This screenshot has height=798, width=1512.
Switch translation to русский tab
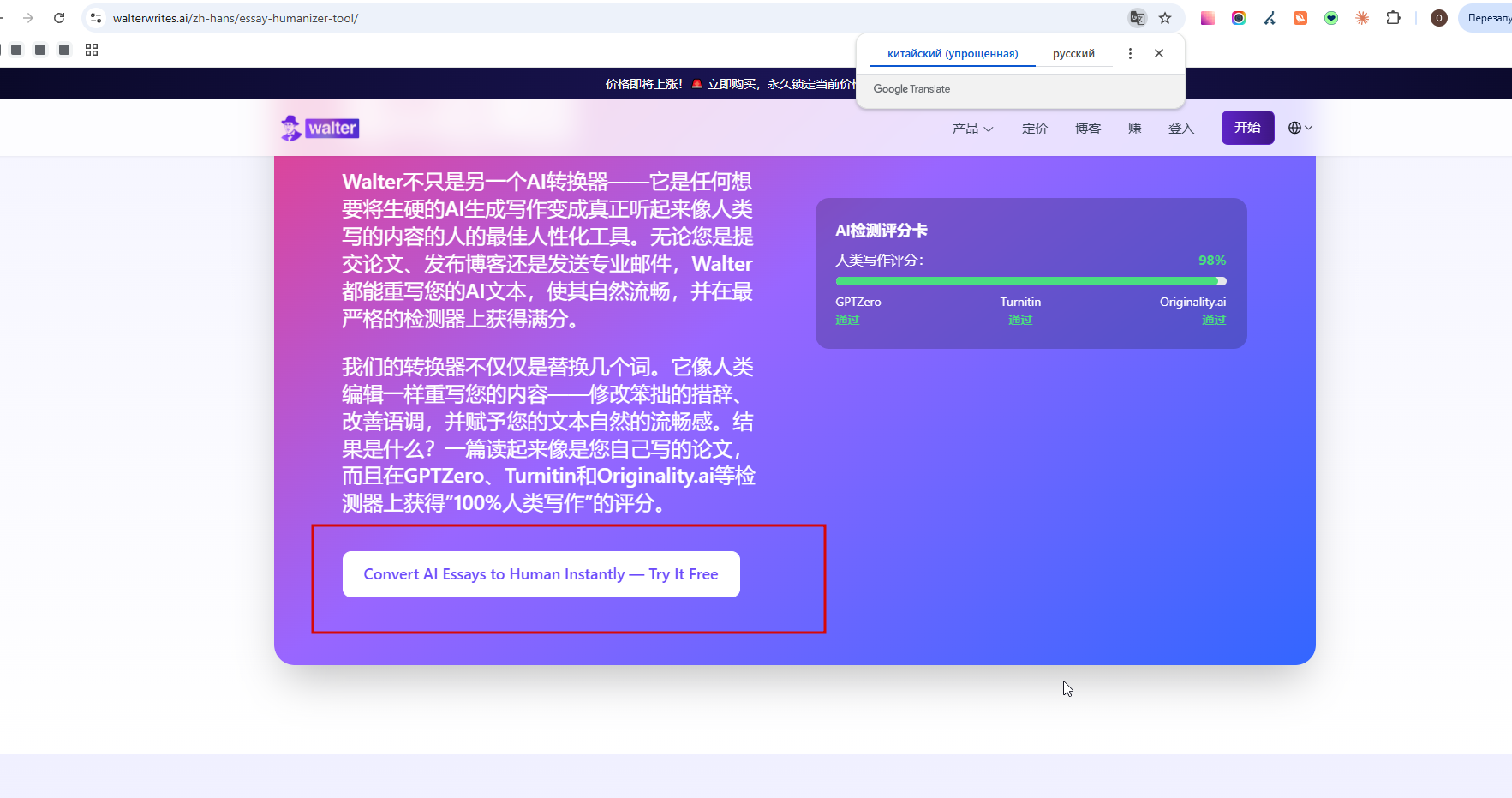coord(1073,53)
